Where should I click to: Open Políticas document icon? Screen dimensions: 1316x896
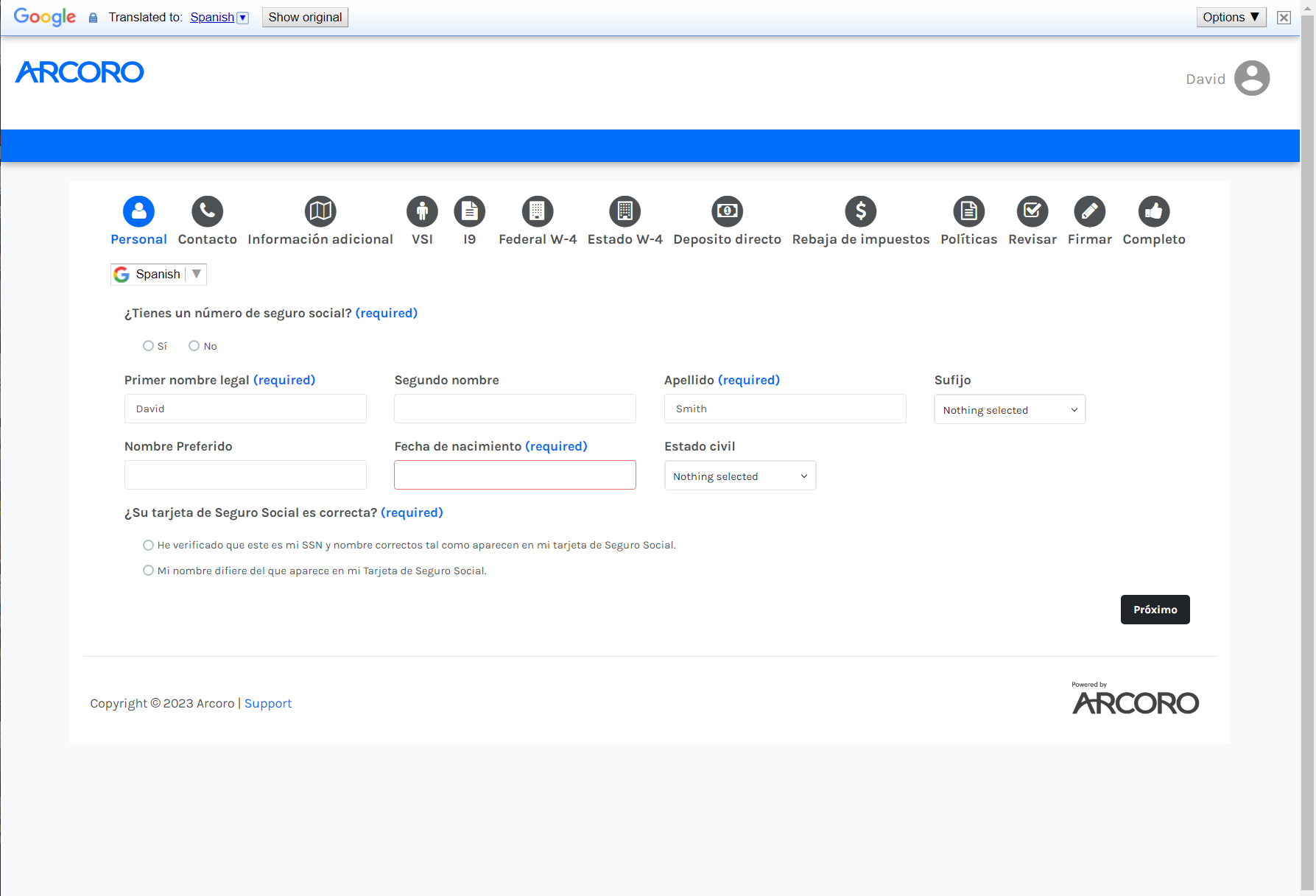pos(969,211)
